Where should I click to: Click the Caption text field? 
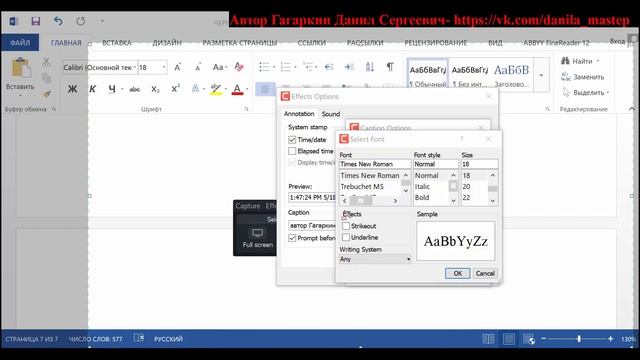click(312, 225)
